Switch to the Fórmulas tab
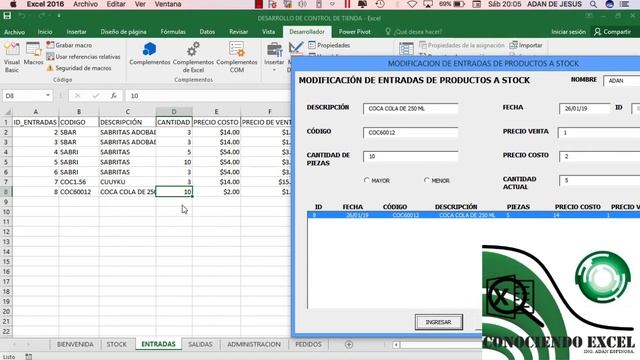 click(x=173, y=32)
